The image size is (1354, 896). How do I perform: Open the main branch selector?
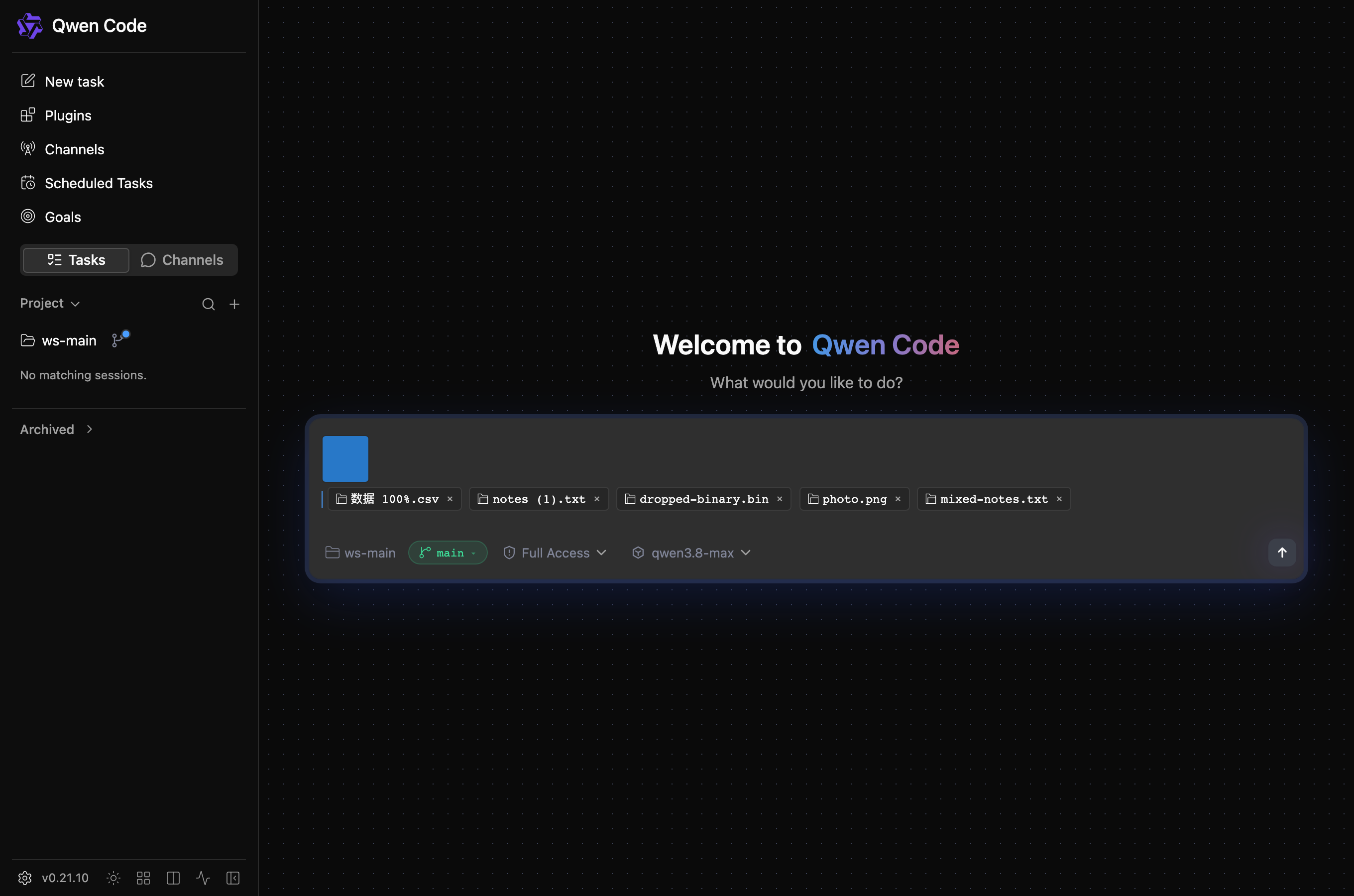coord(448,553)
